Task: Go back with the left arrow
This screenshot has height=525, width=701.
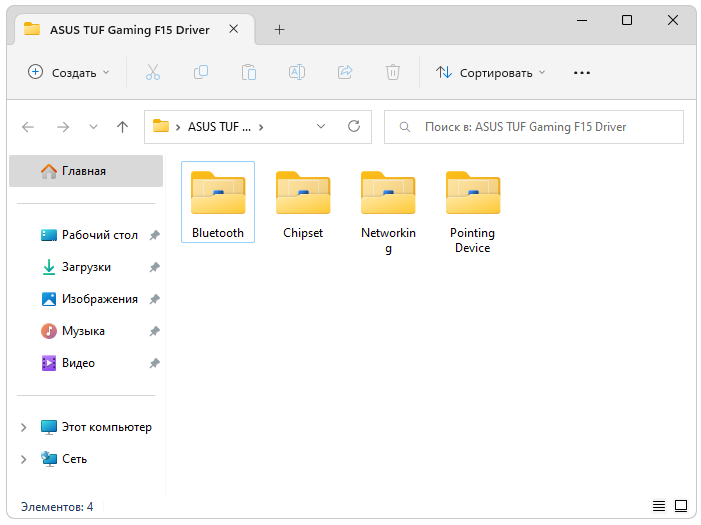Action: click(28, 127)
